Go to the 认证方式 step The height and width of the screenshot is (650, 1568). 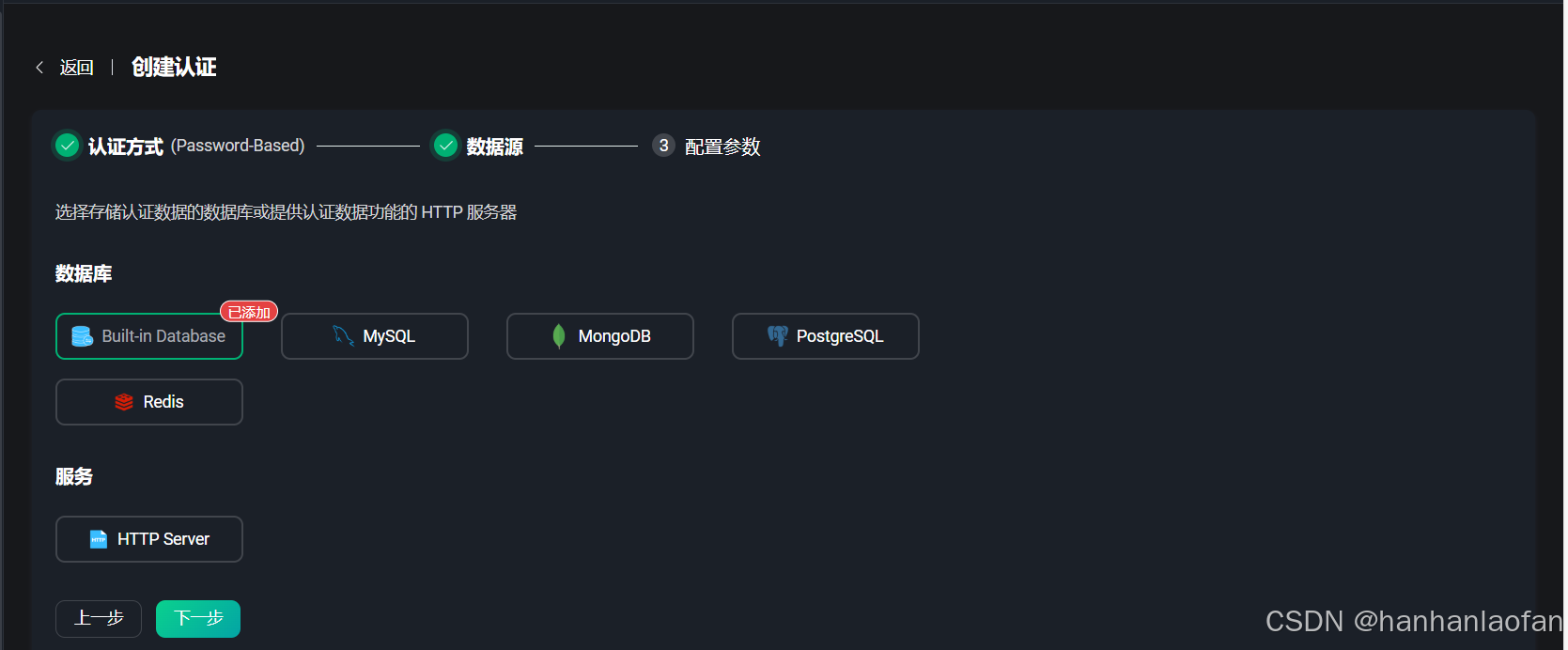(x=126, y=147)
